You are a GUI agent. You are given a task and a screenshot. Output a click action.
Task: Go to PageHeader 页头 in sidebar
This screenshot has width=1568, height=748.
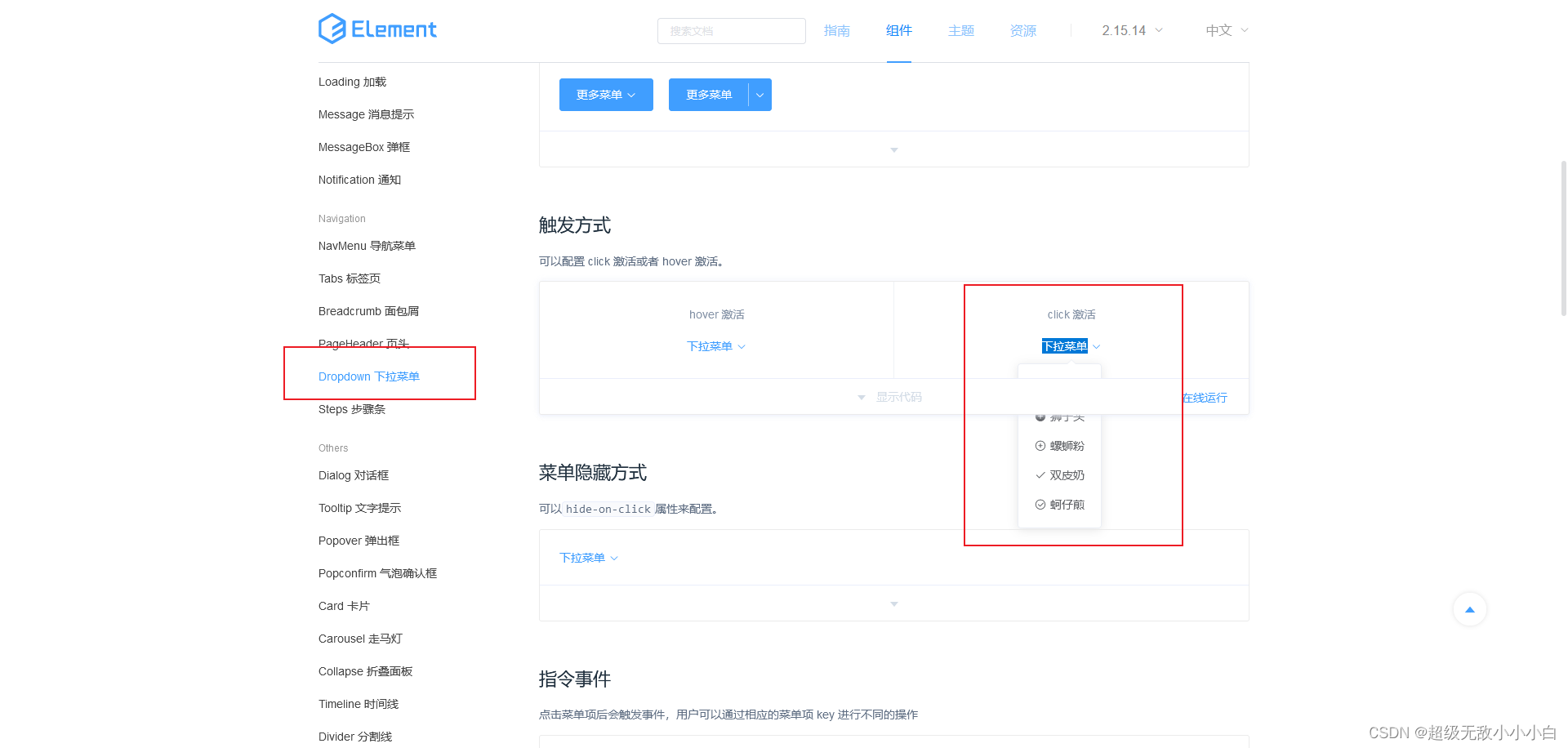[x=363, y=344]
